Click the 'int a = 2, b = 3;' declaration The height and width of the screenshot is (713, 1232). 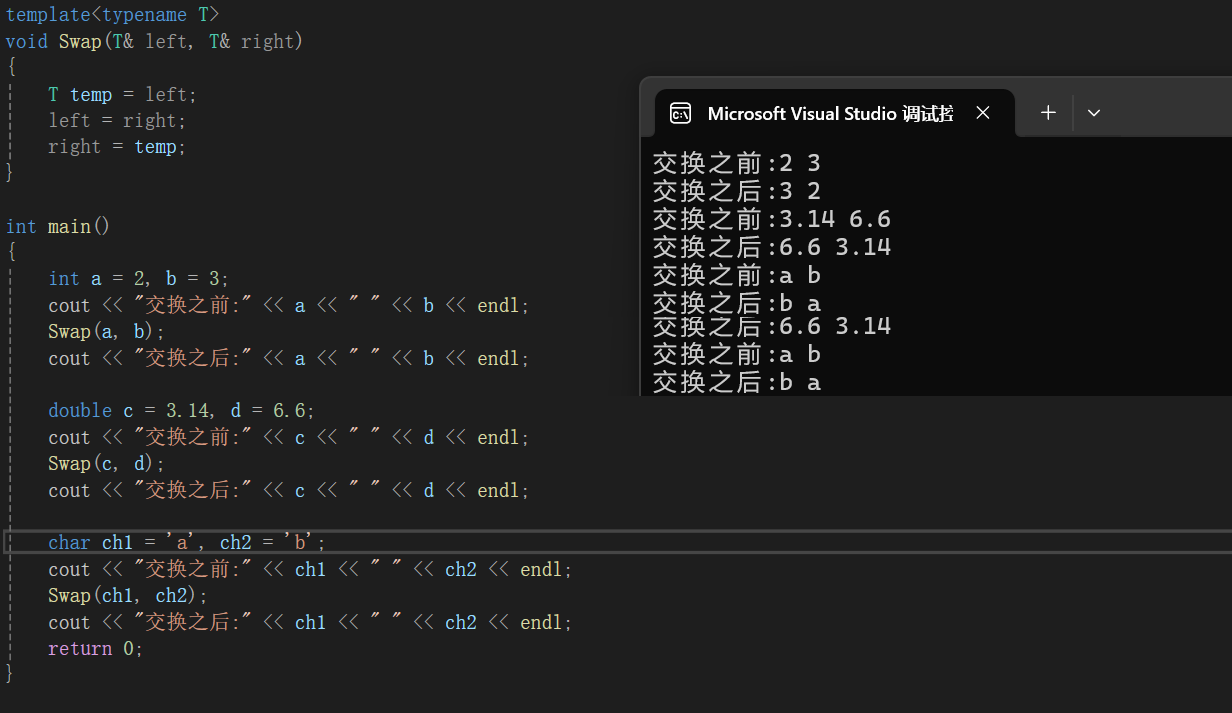(x=138, y=278)
